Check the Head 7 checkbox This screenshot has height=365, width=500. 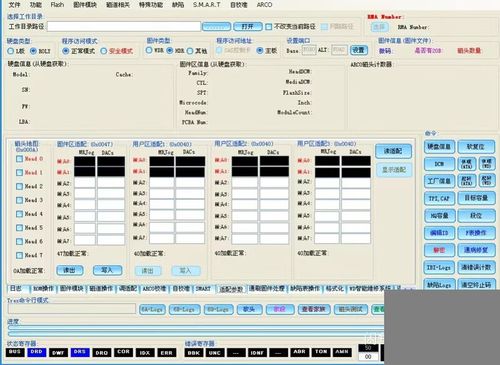point(19,255)
